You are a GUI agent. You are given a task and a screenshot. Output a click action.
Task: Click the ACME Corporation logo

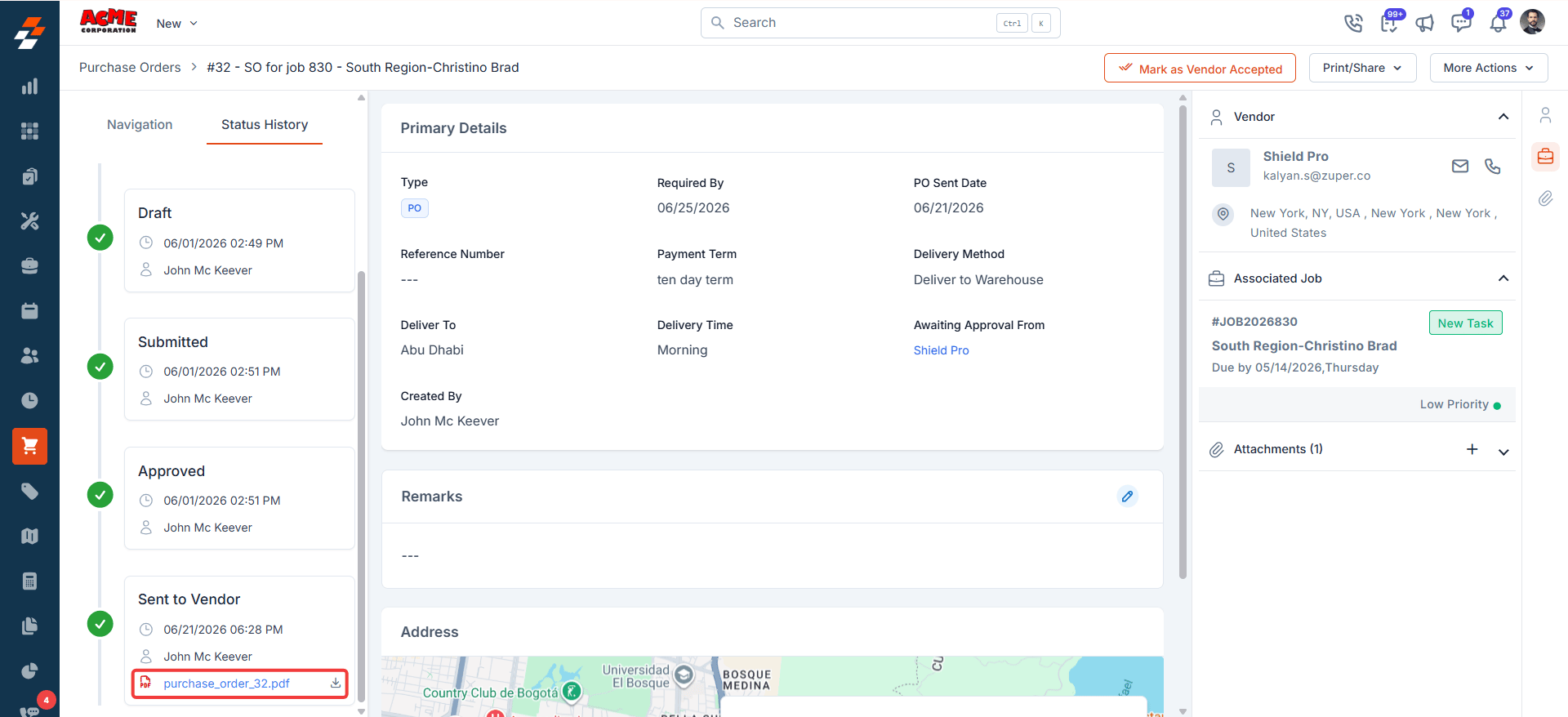pyautogui.click(x=109, y=21)
